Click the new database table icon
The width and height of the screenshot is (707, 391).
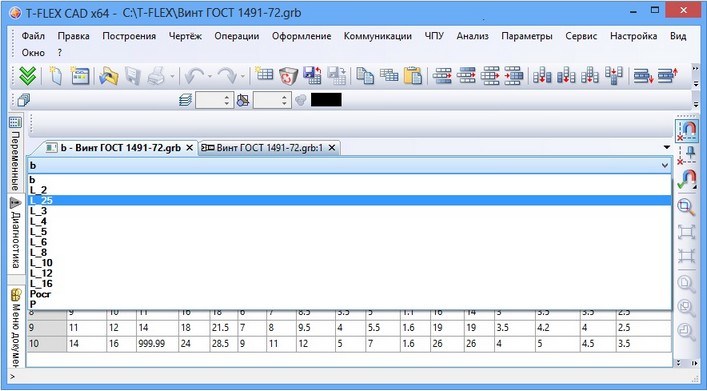(264, 75)
